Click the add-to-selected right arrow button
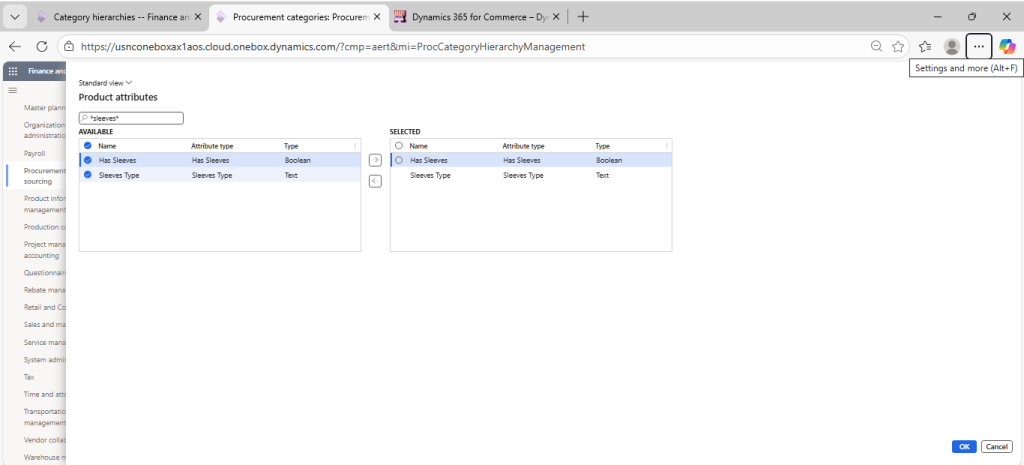 [375, 160]
